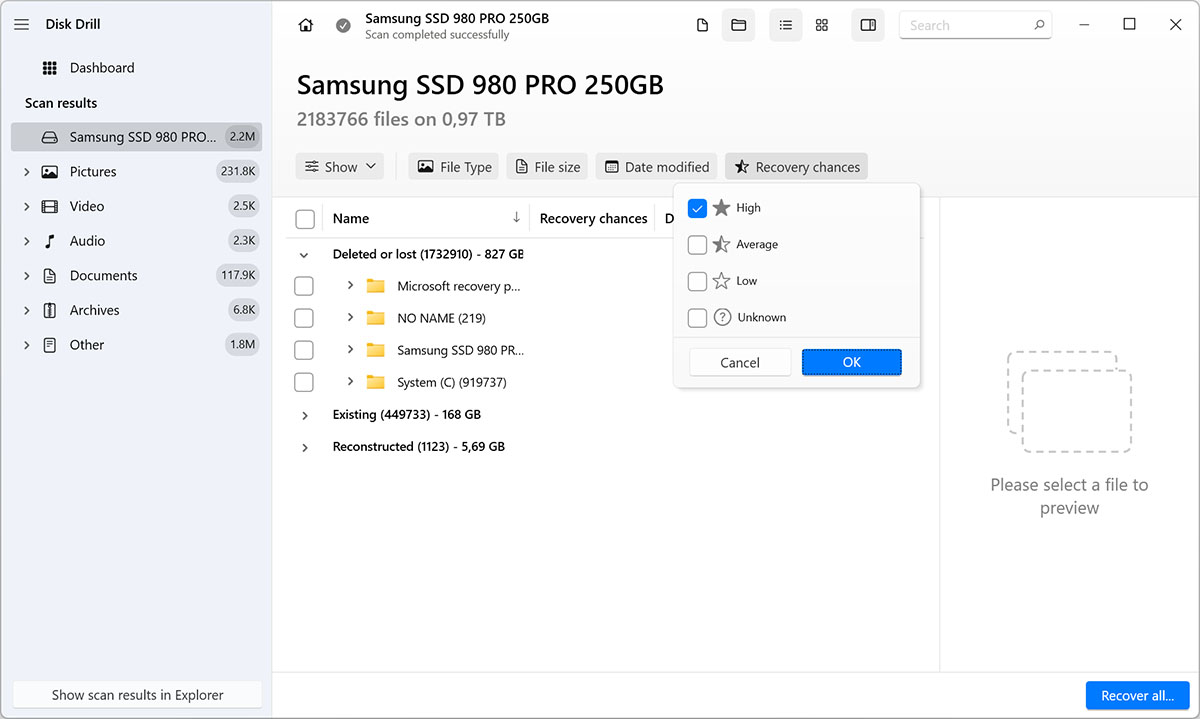Click the Unknown question mark icon
This screenshot has width=1200, height=719.
point(722,317)
